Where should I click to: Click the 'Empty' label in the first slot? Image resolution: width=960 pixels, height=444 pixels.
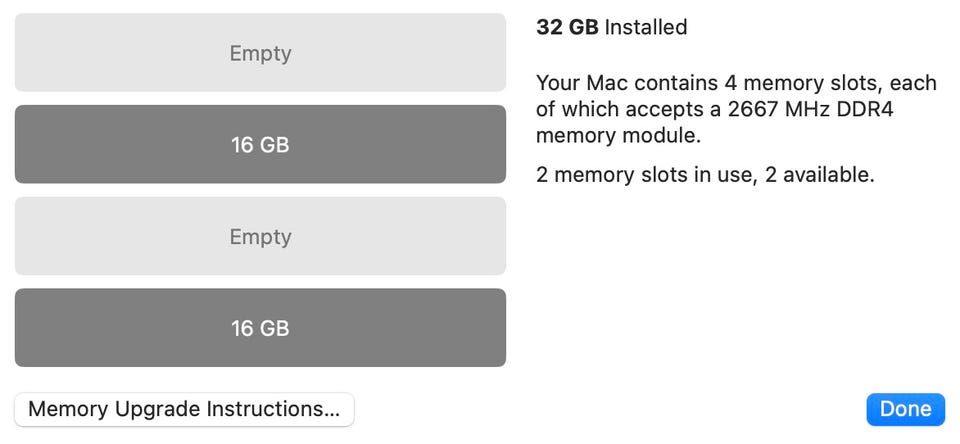pyautogui.click(x=260, y=53)
